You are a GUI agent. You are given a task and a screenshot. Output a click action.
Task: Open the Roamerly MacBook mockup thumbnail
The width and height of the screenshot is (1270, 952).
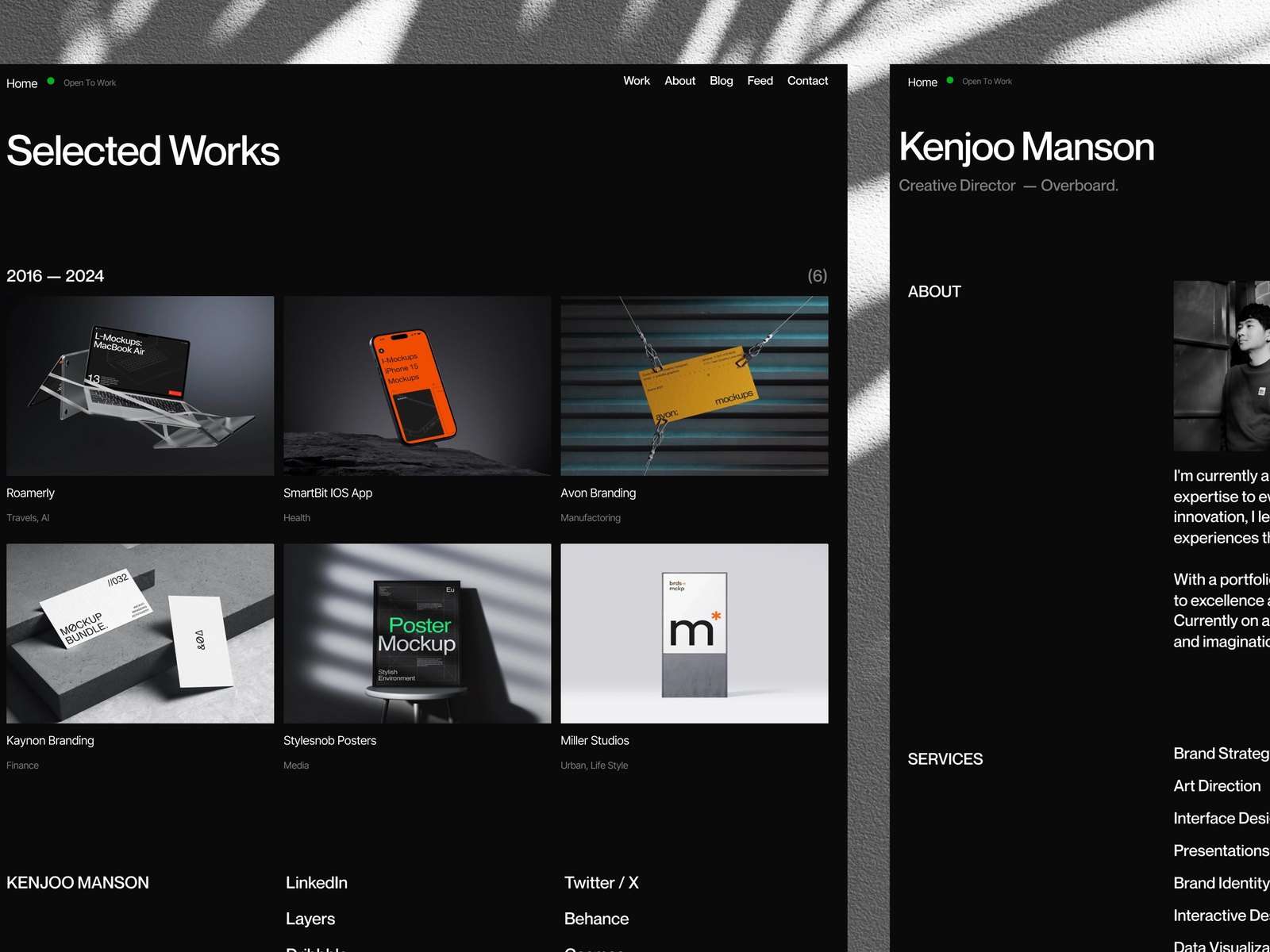pyautogui.click(x=140, y=386)
